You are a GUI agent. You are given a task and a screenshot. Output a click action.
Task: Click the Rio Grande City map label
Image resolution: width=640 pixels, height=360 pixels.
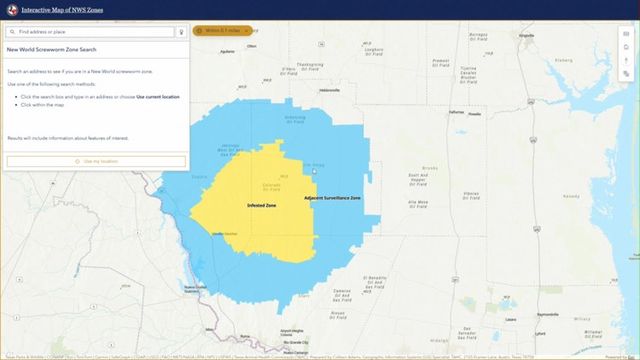[x=296, y=342]
